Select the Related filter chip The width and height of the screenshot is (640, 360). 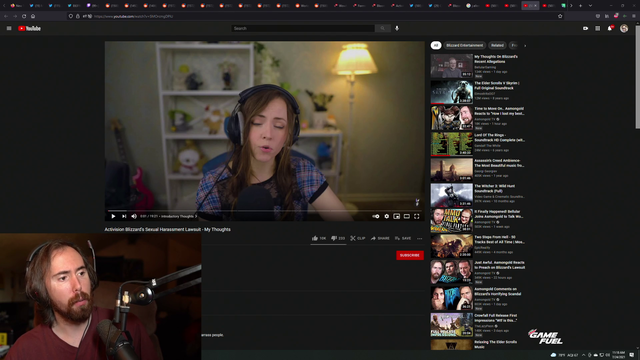(497, 45)
